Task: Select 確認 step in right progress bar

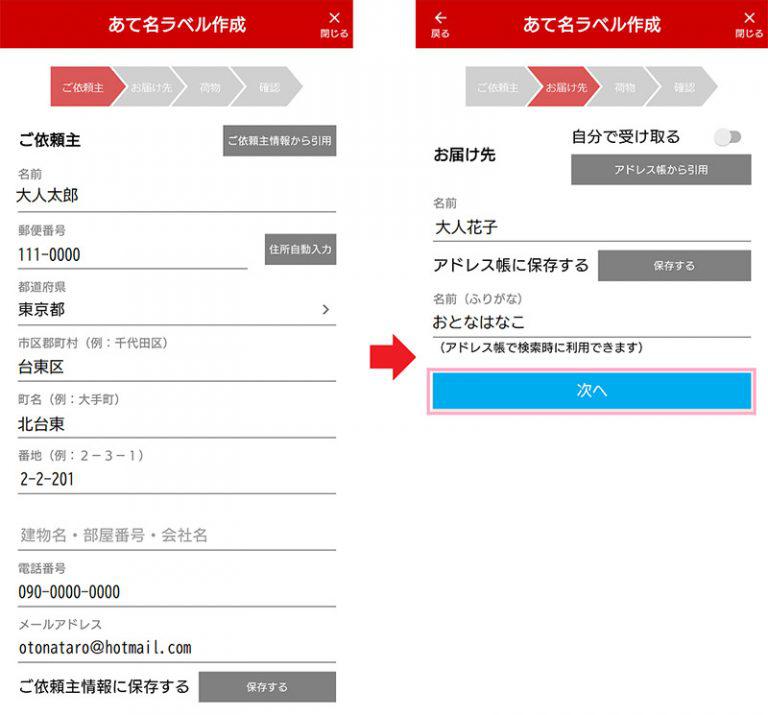Action: pyautogui.click(x=684, y=87)
